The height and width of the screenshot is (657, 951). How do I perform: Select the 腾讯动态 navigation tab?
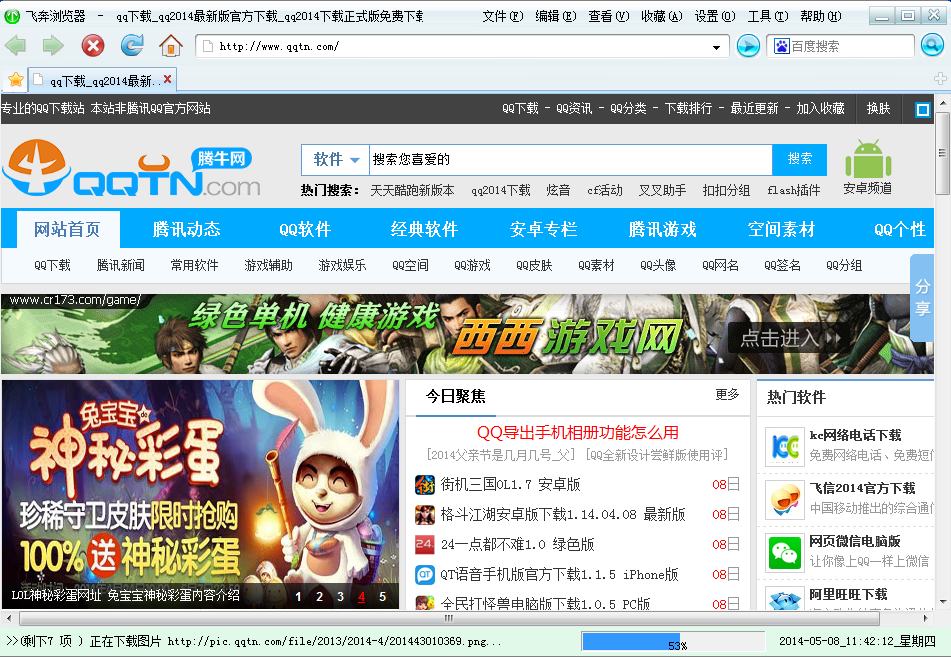pyautogui.click(x=186, y=229)
